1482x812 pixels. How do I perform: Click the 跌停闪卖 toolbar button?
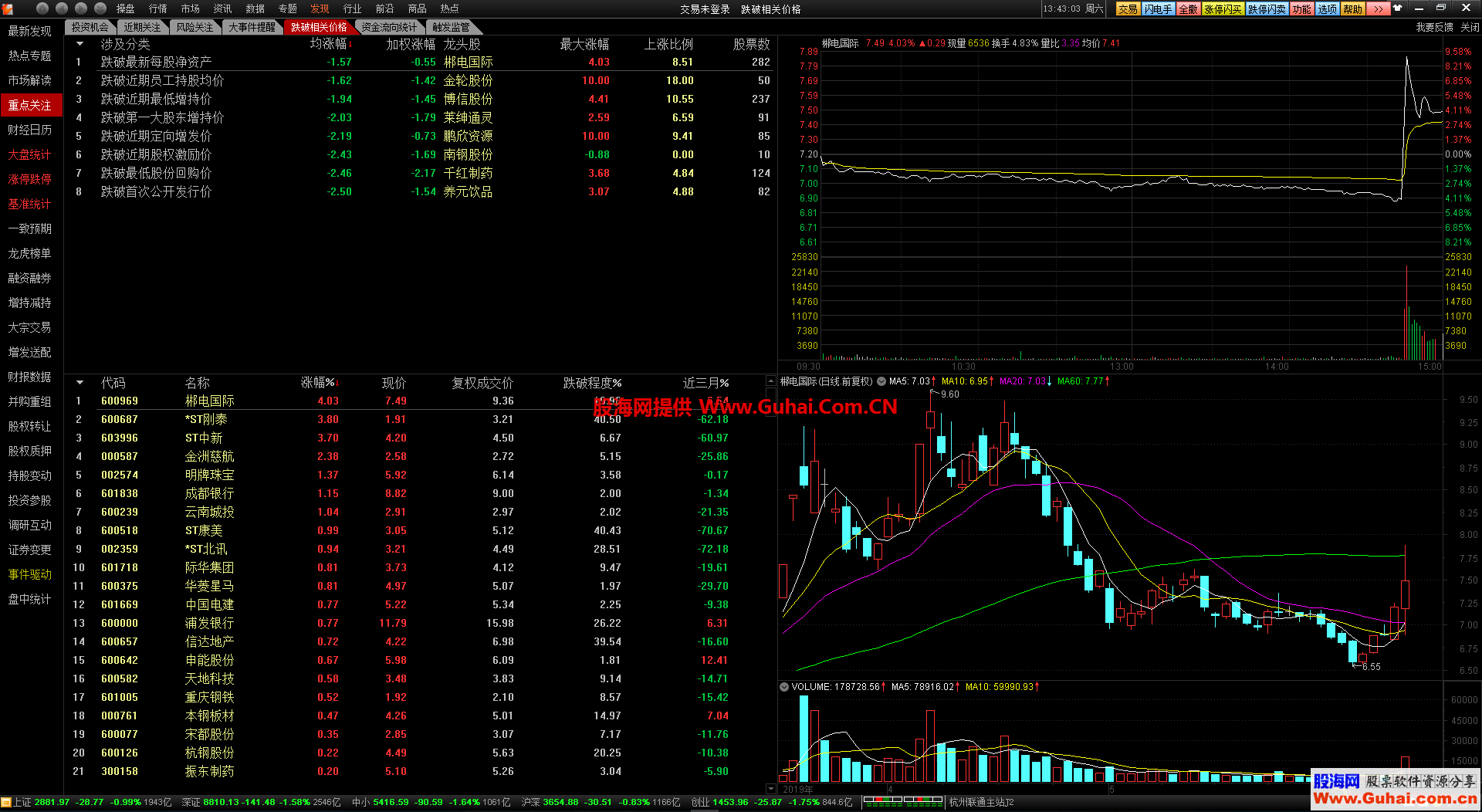pyautogui.click(x=1267, y=9)
